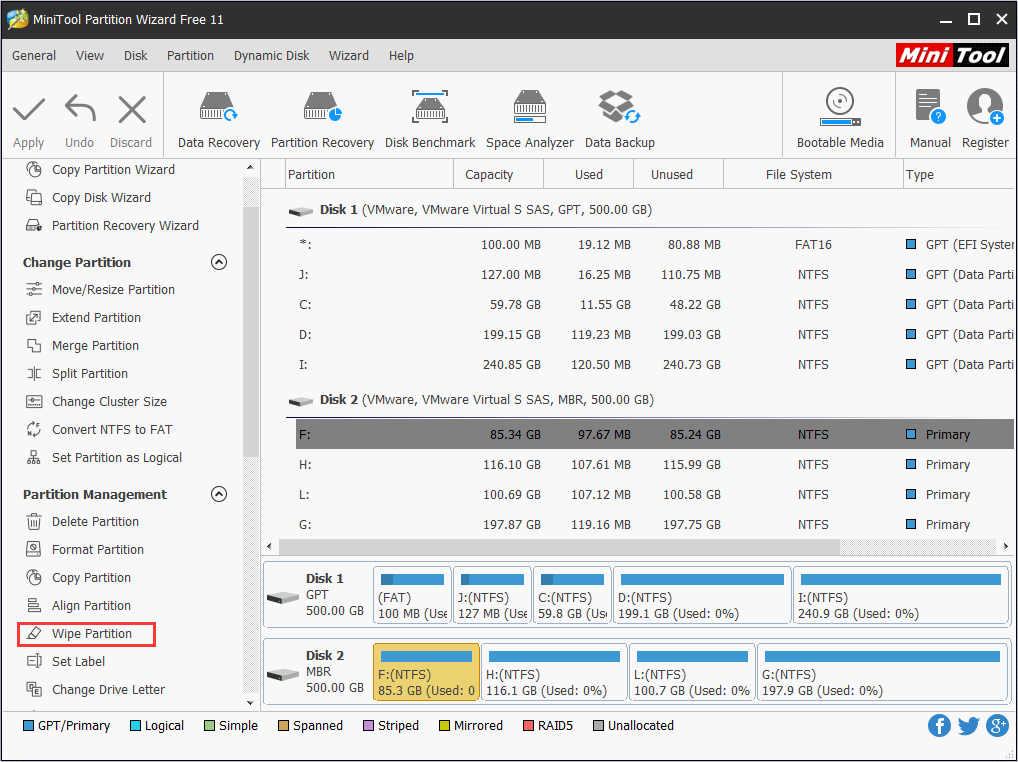The height and width of the screenshot is (762, 1018).
Task: Sort by Type column header
Action: 959,175
